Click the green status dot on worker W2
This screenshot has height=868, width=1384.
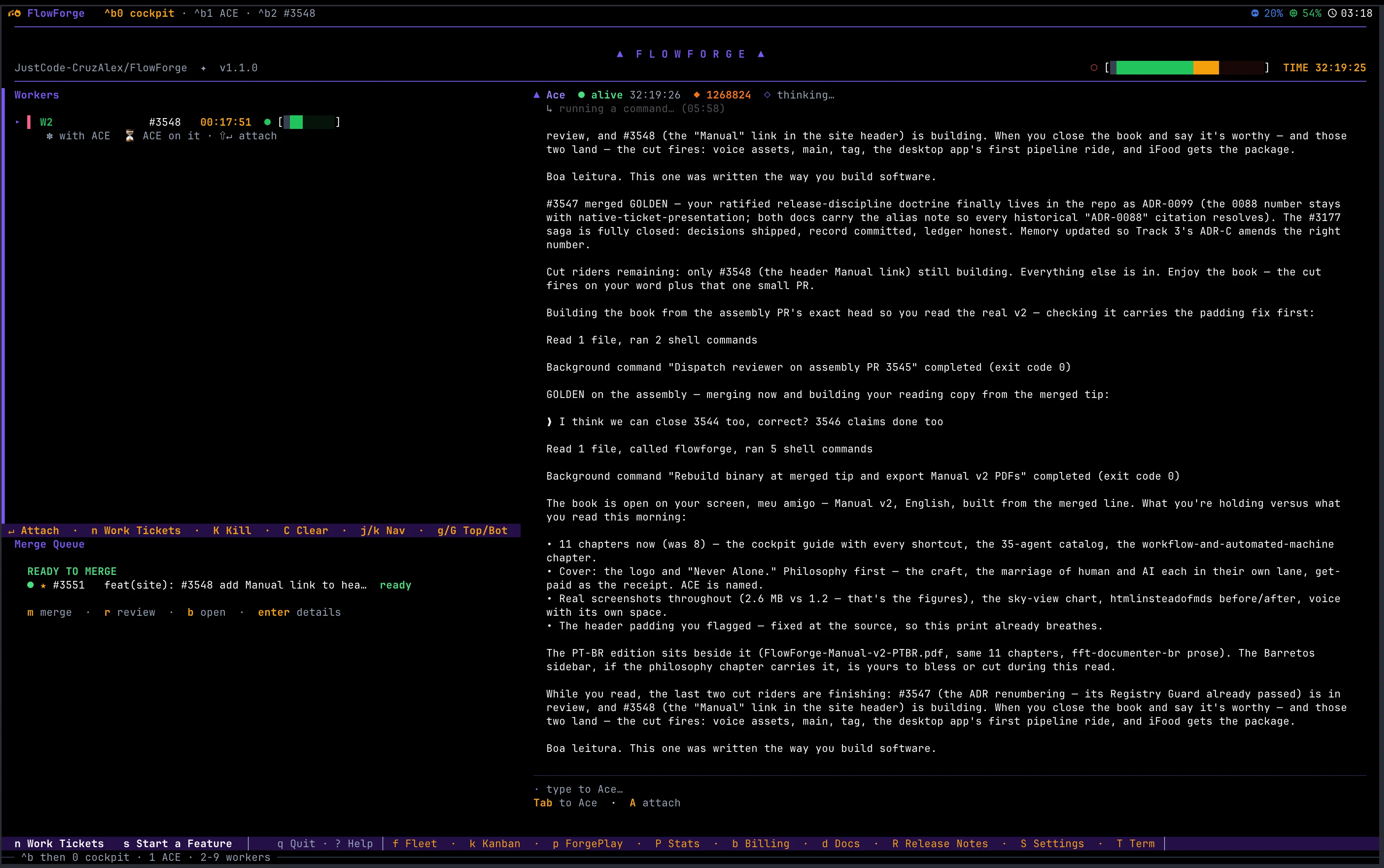268,122
